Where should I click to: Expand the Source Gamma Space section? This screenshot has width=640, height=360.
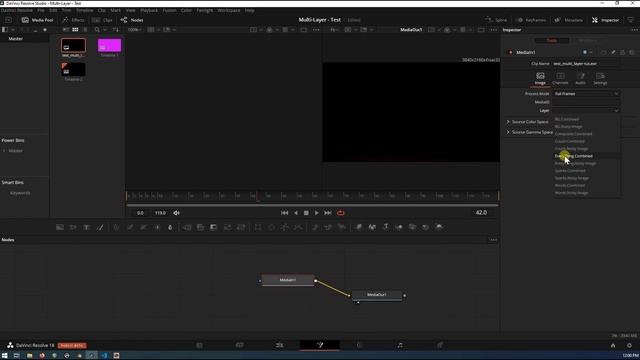508,132
